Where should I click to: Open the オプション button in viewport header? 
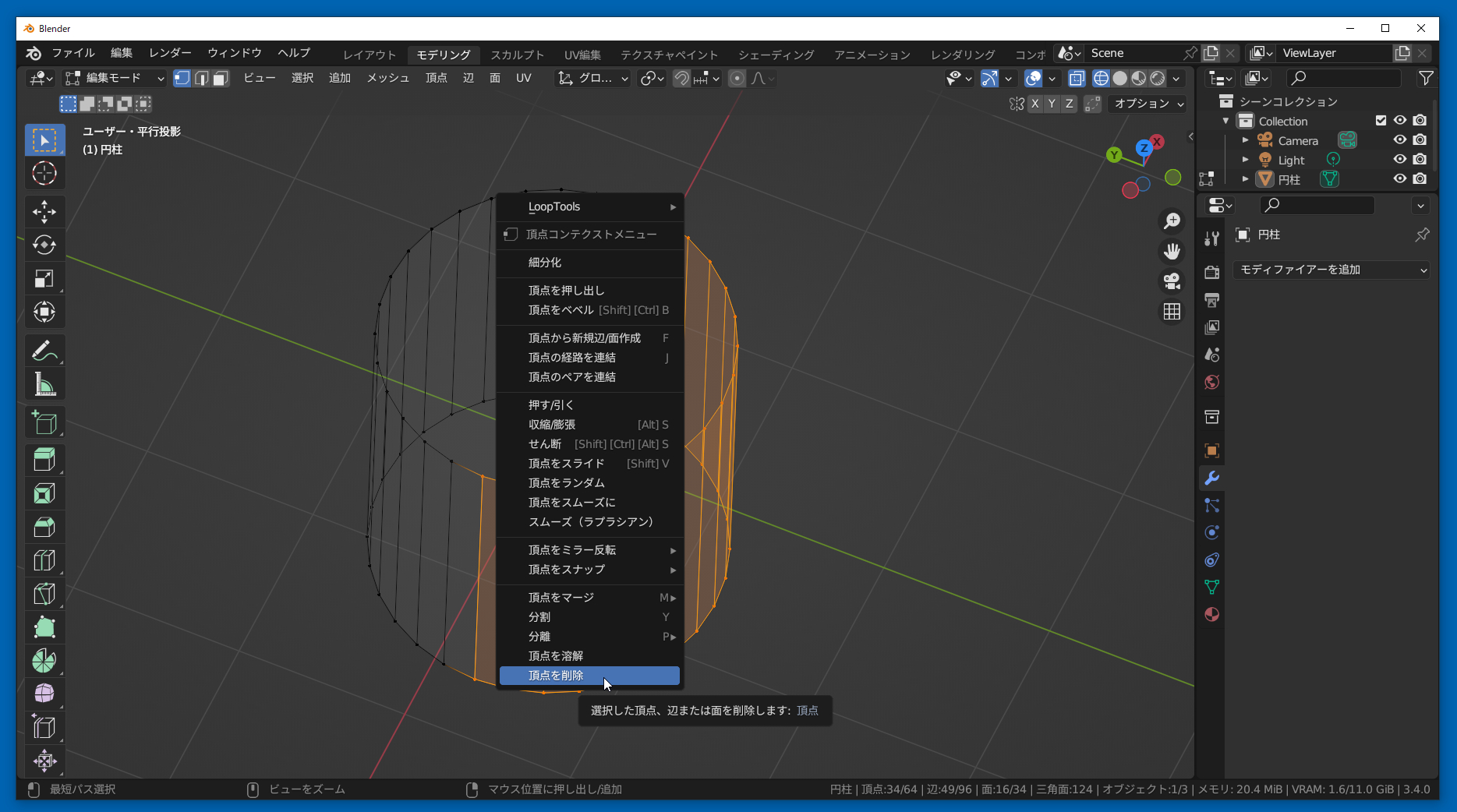1148,104
